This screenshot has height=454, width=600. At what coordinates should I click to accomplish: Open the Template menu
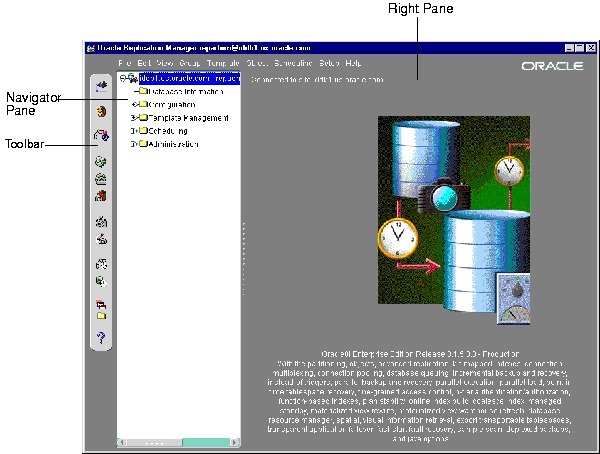pos(222,63)
